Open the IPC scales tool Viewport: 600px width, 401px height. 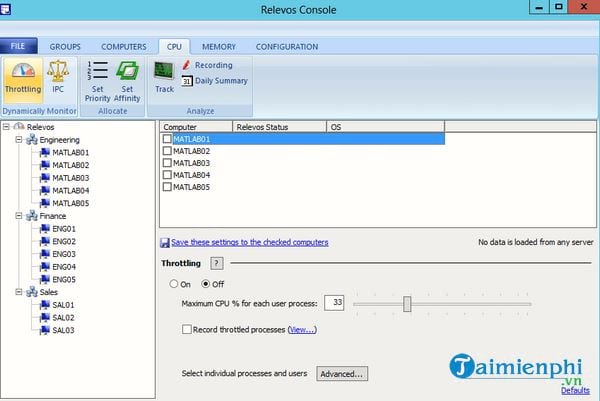pyautogui.click(x=58, y=78)
